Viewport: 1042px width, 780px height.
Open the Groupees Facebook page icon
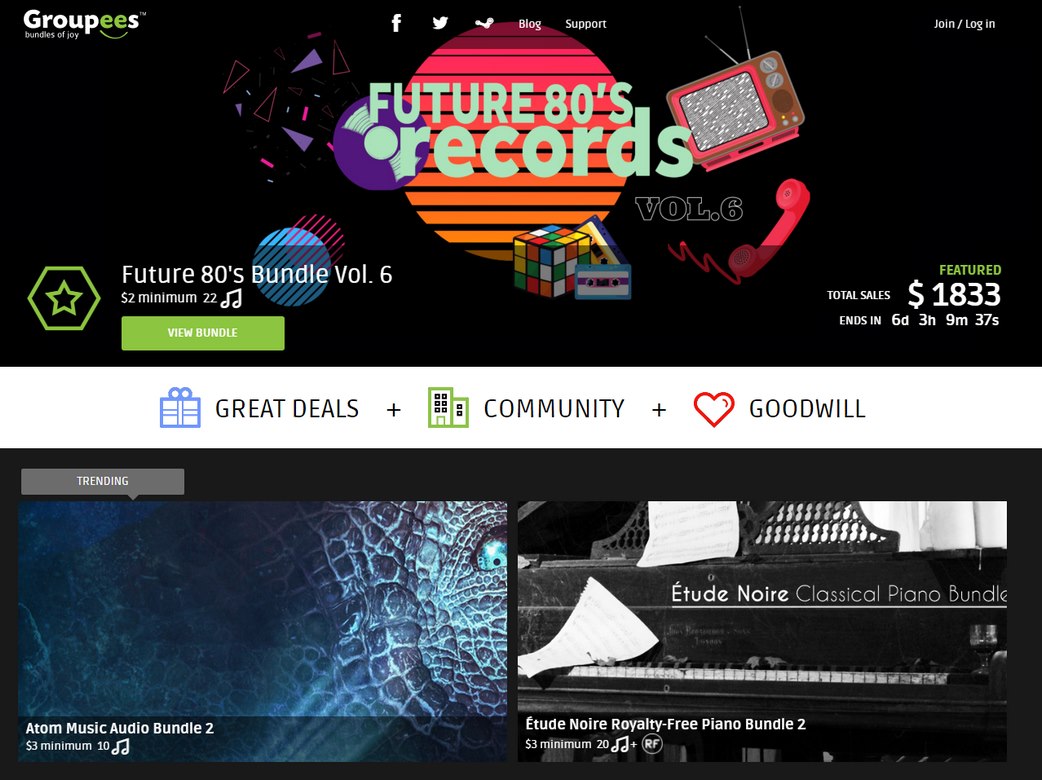coord(396,23)
